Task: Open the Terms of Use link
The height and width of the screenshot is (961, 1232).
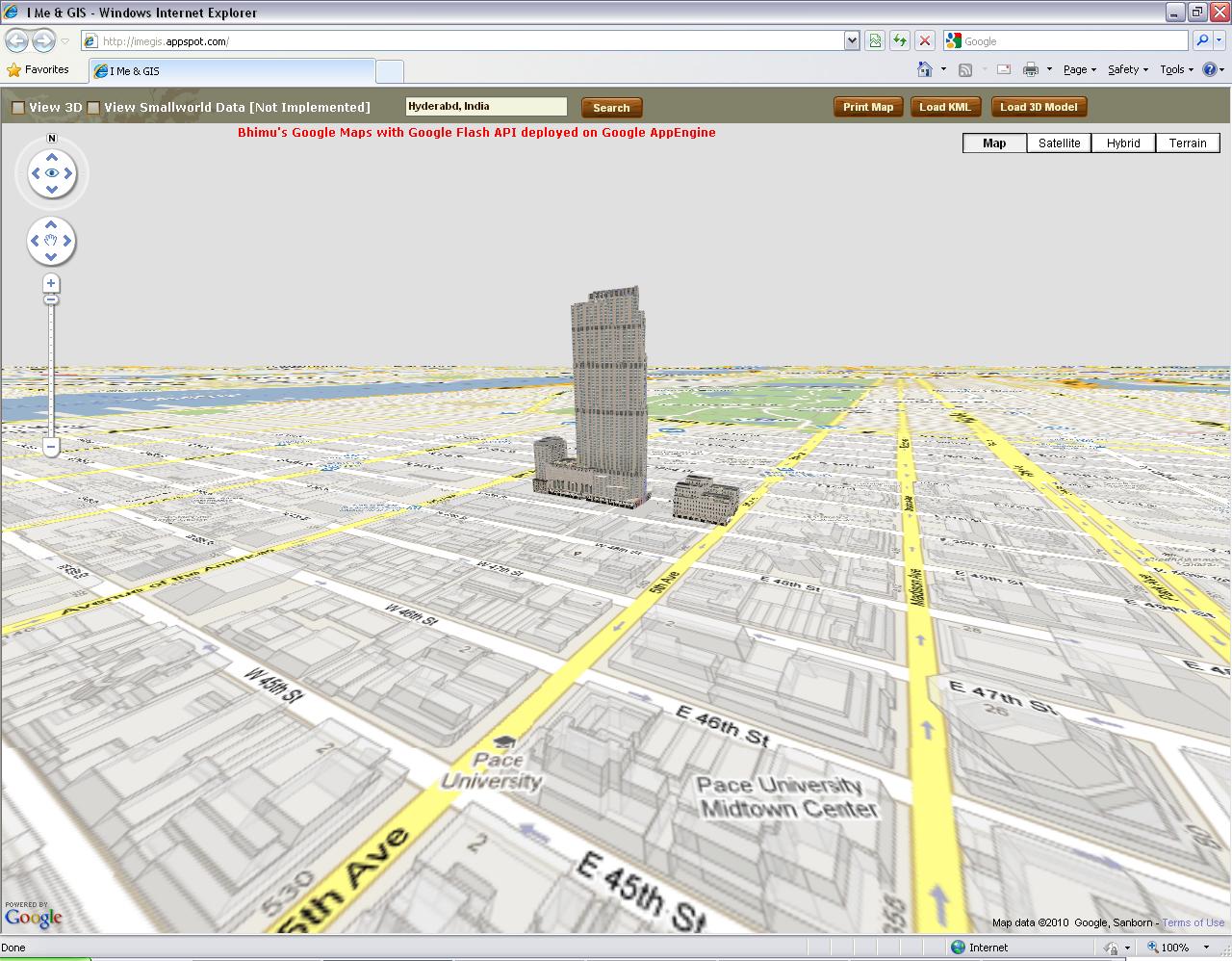Action: point(1193,922)
